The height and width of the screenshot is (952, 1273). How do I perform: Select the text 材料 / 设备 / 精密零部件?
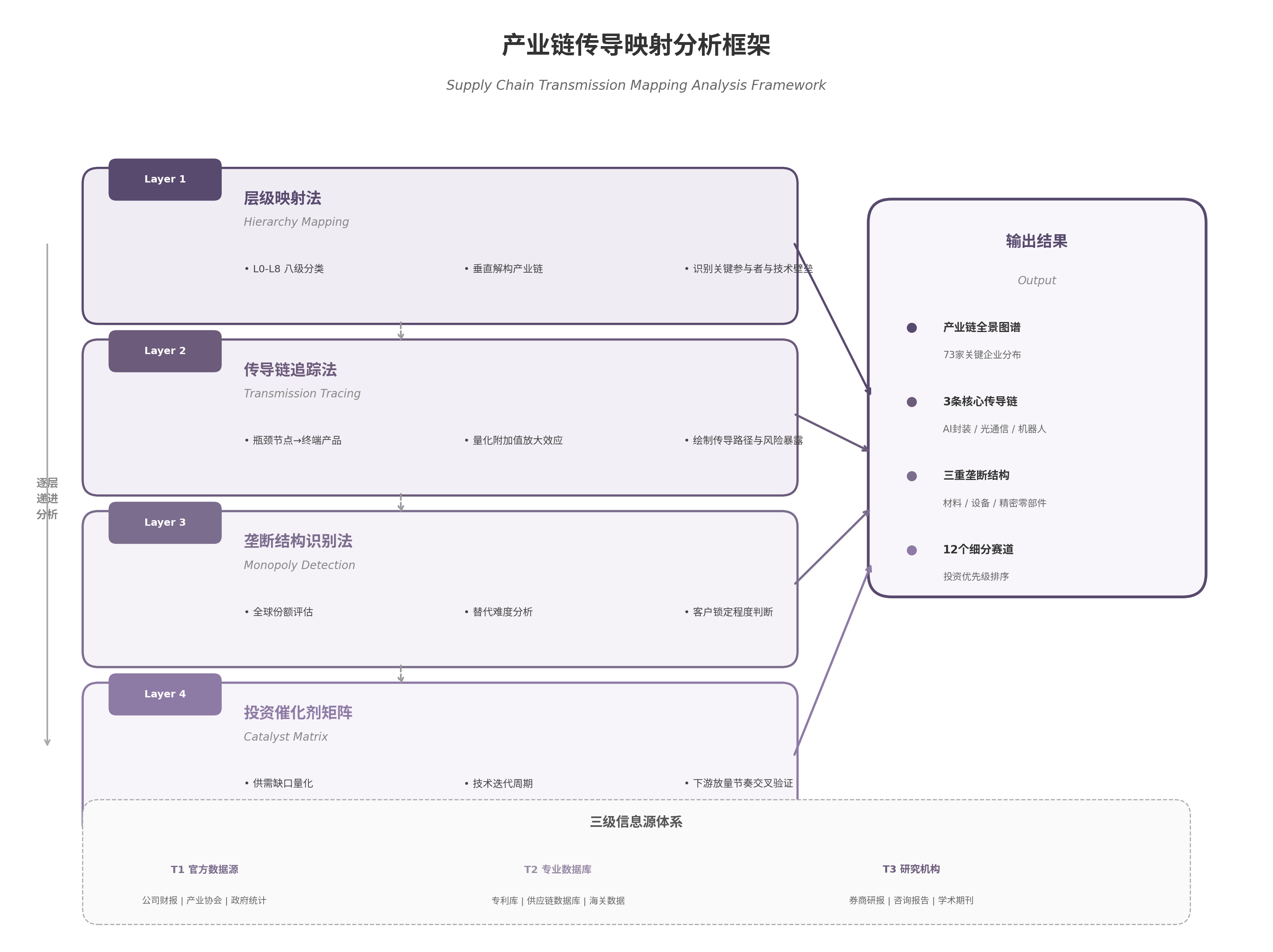(x=995, y=503)
